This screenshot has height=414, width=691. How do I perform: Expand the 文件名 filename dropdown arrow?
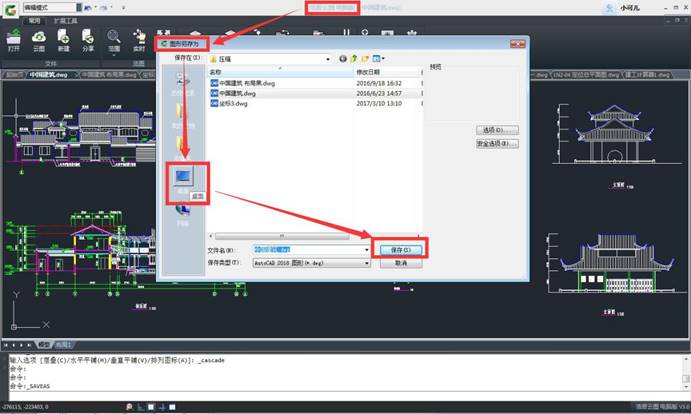365,249
